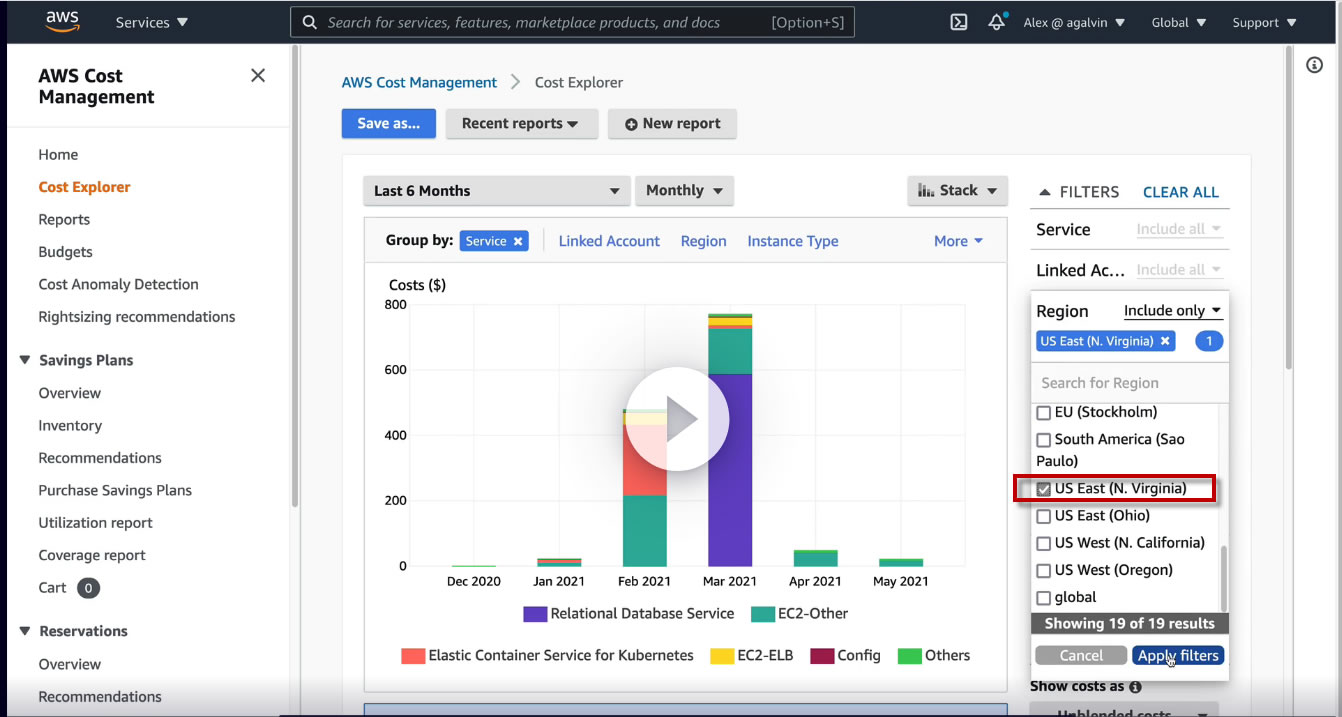Open the AWS CloudShell terminal icon
This screenshot has height=717, width=1342.
(958, 22)
